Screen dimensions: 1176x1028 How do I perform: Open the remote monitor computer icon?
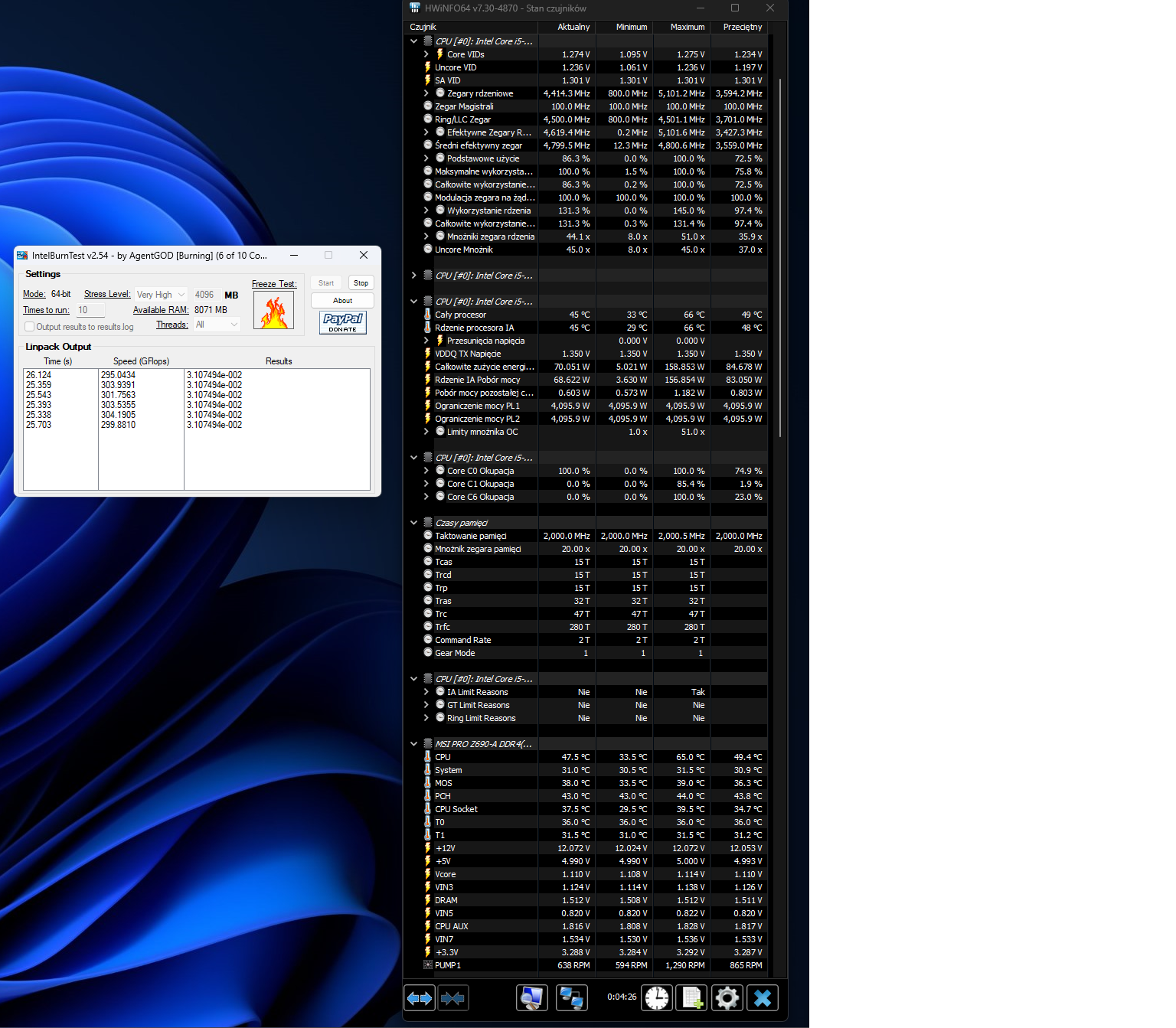532,998
